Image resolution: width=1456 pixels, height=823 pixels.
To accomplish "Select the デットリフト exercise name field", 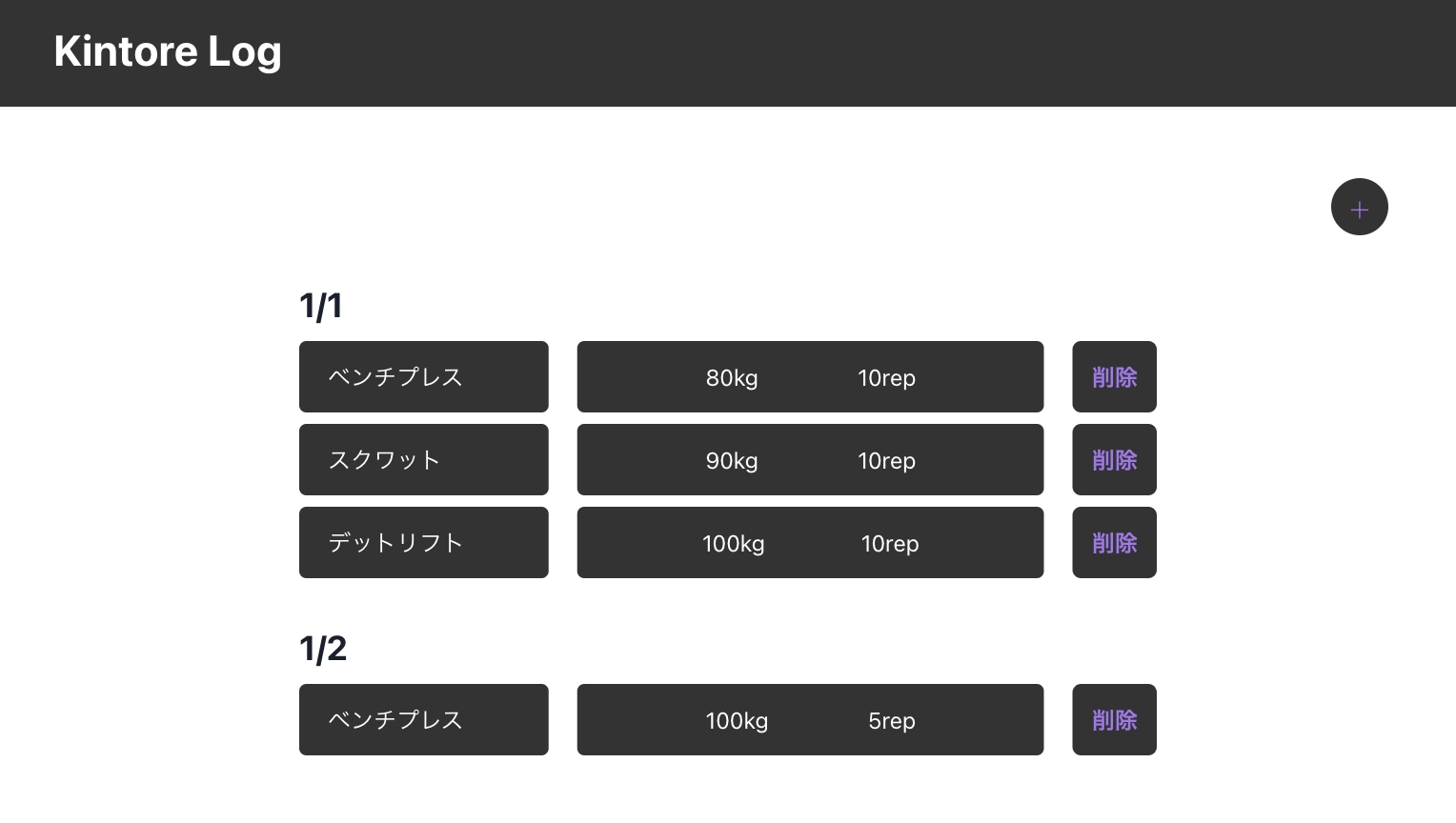I will tap(423, 543).
